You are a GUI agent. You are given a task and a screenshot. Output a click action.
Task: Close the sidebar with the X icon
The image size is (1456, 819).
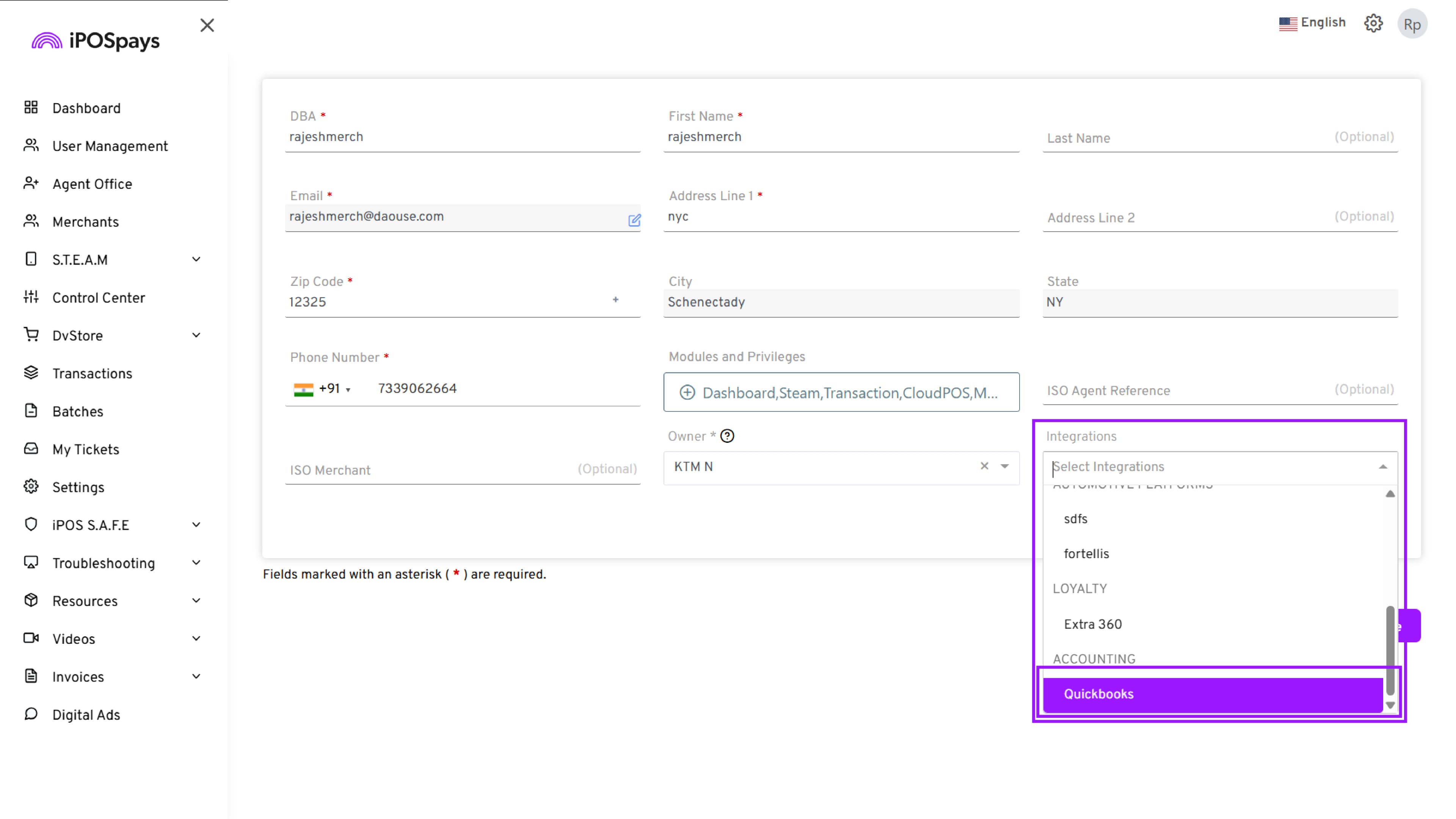point(207,25)
